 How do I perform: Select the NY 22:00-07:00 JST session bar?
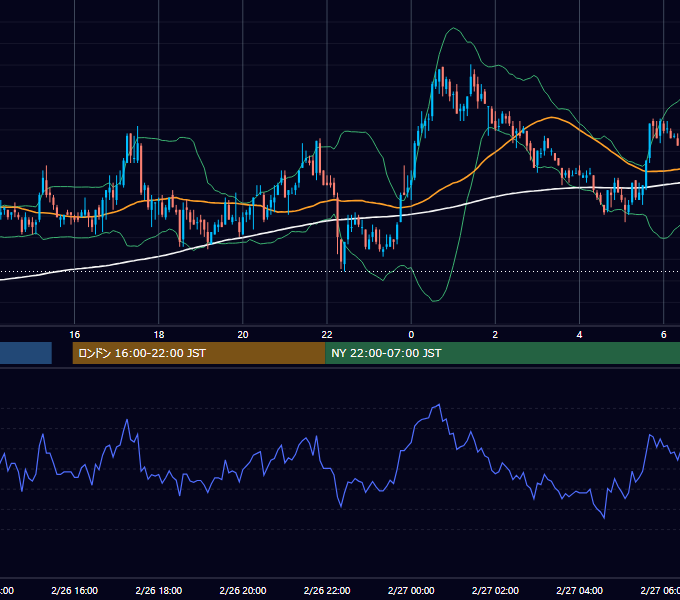502,353
